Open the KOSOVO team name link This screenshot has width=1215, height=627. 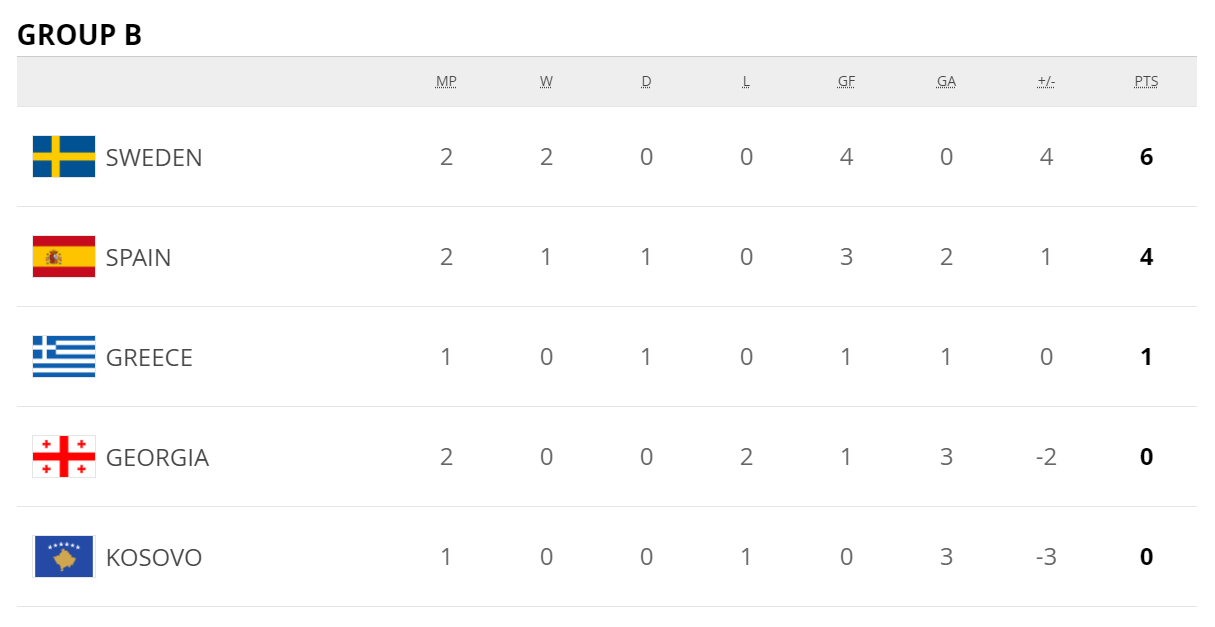(154, 557)
